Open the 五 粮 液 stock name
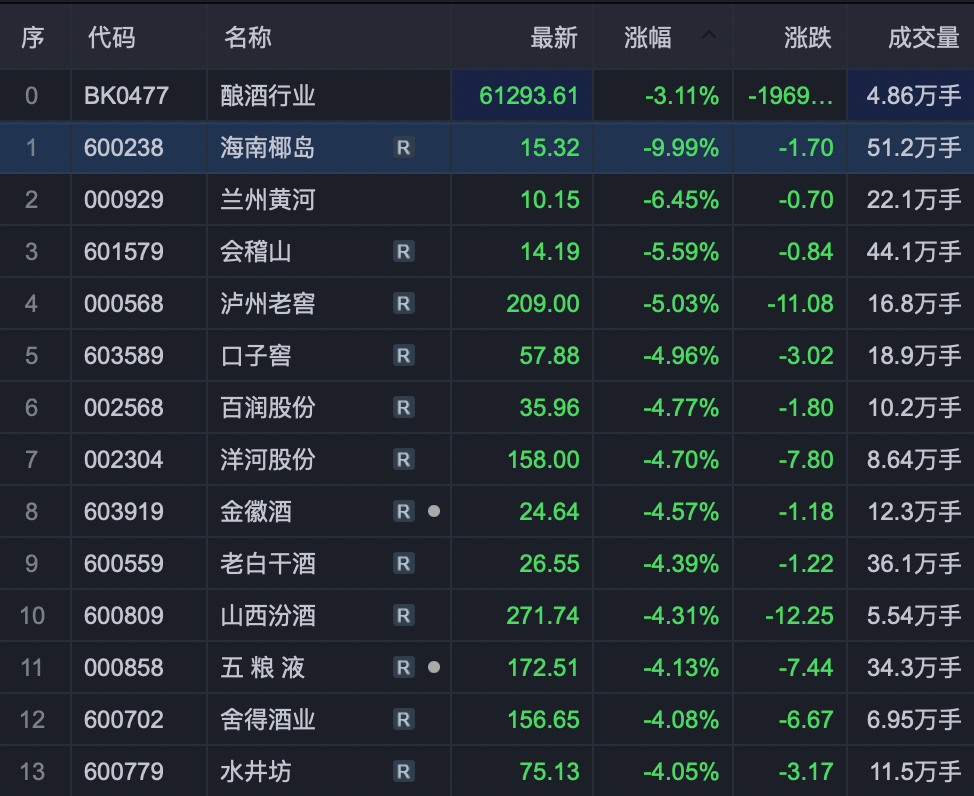Screen dimensions: 974x796 (x=262, y=667)
